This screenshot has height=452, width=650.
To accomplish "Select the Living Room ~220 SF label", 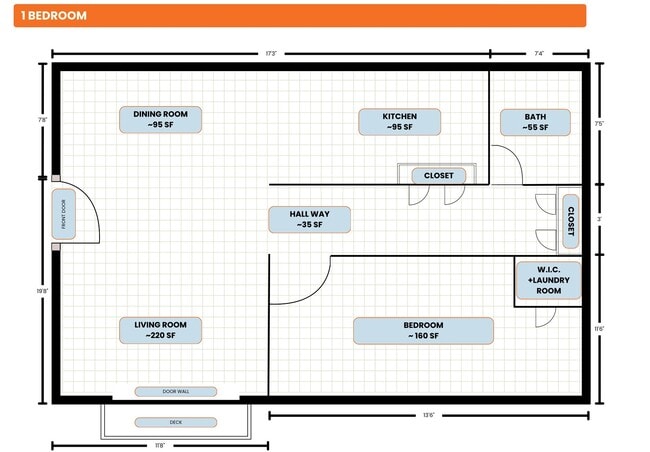I will click(160, 330).
